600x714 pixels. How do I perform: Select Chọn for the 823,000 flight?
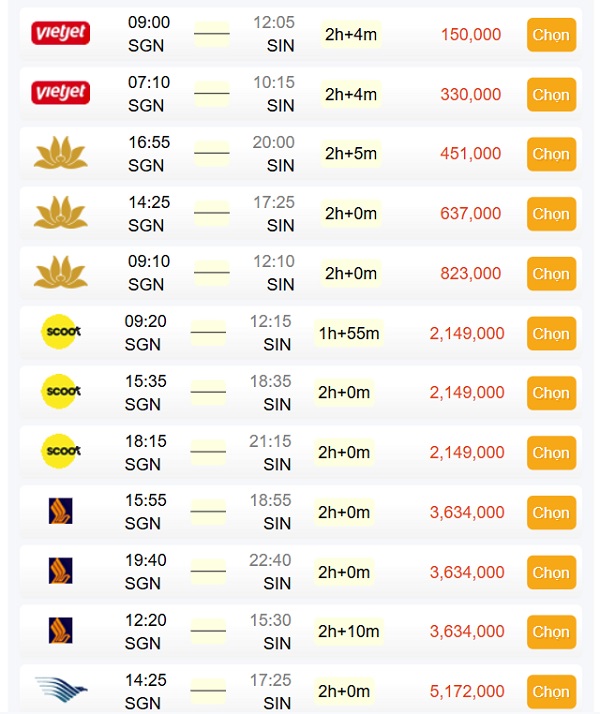pyautogui.click(x=551, y=274)
